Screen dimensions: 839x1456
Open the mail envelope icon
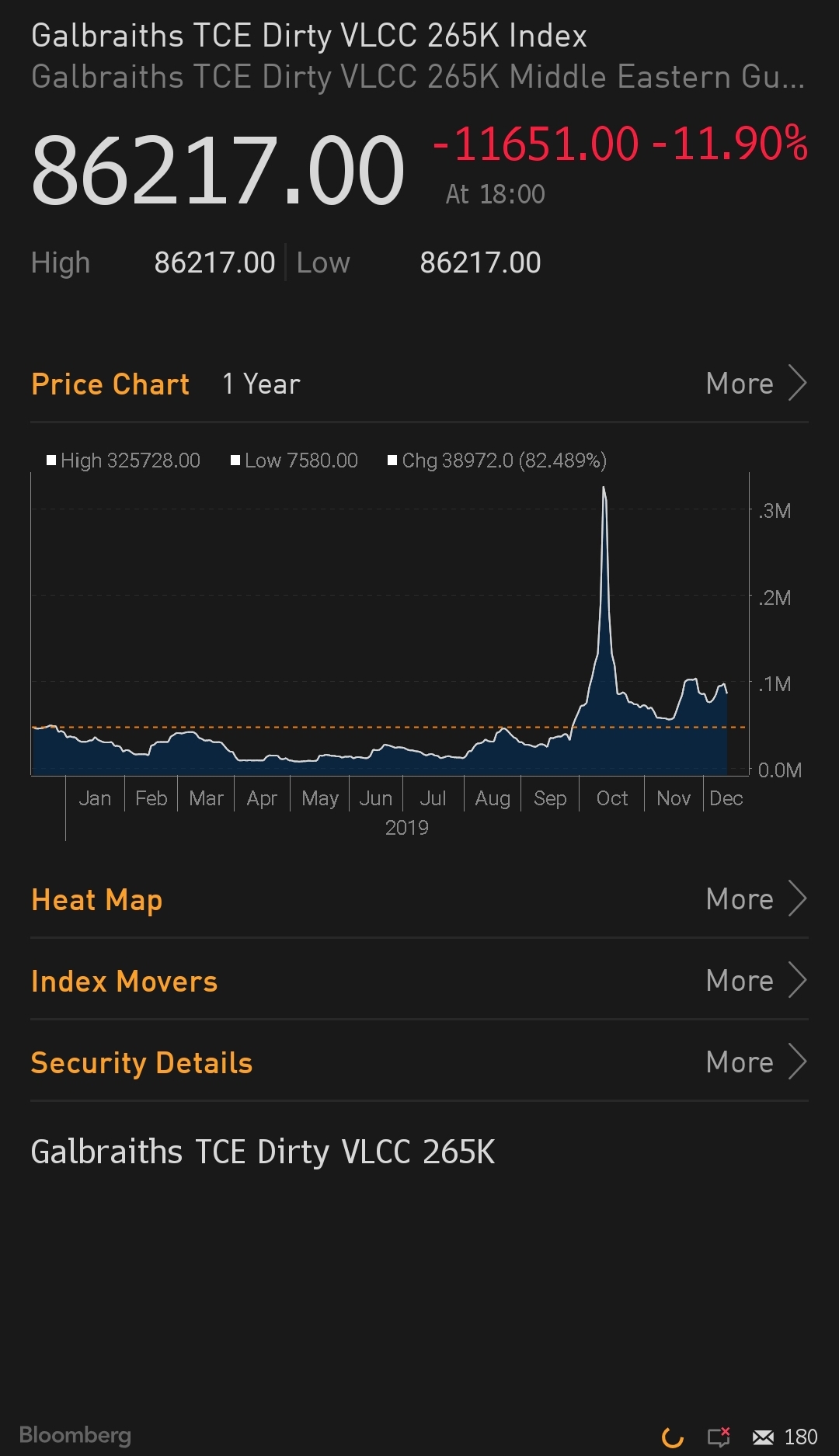763,1437
